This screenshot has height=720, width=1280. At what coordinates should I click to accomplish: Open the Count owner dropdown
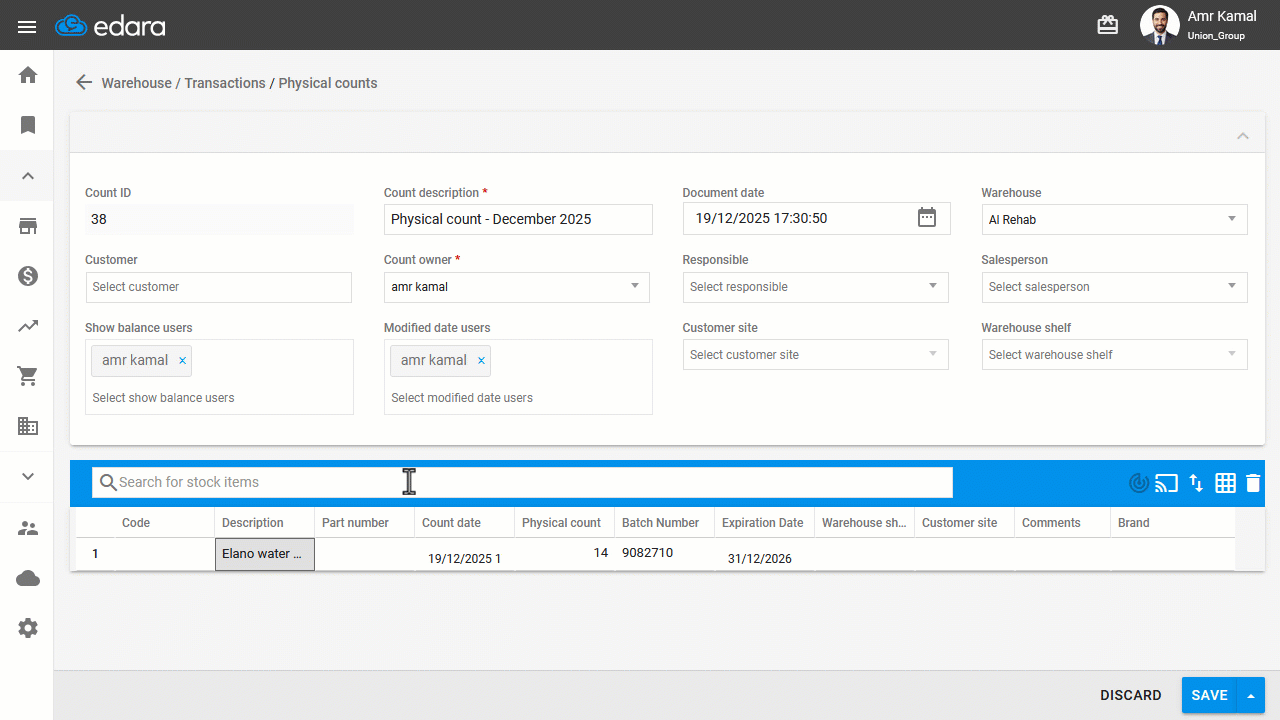point(517,287)
